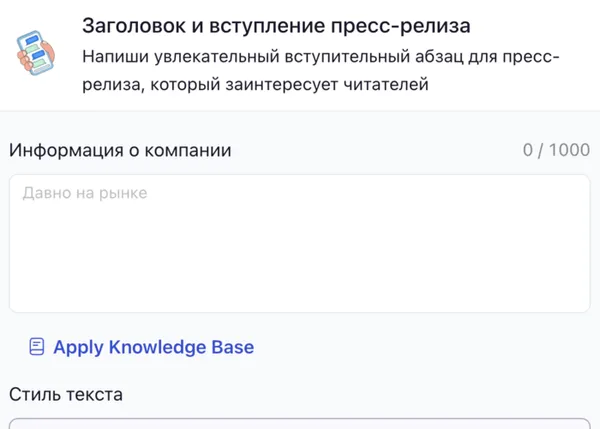Click the Заголовок и вступление пресс-релиза heading
The height and width of the screenshot is (429, 600).
[x=276, y=25]
